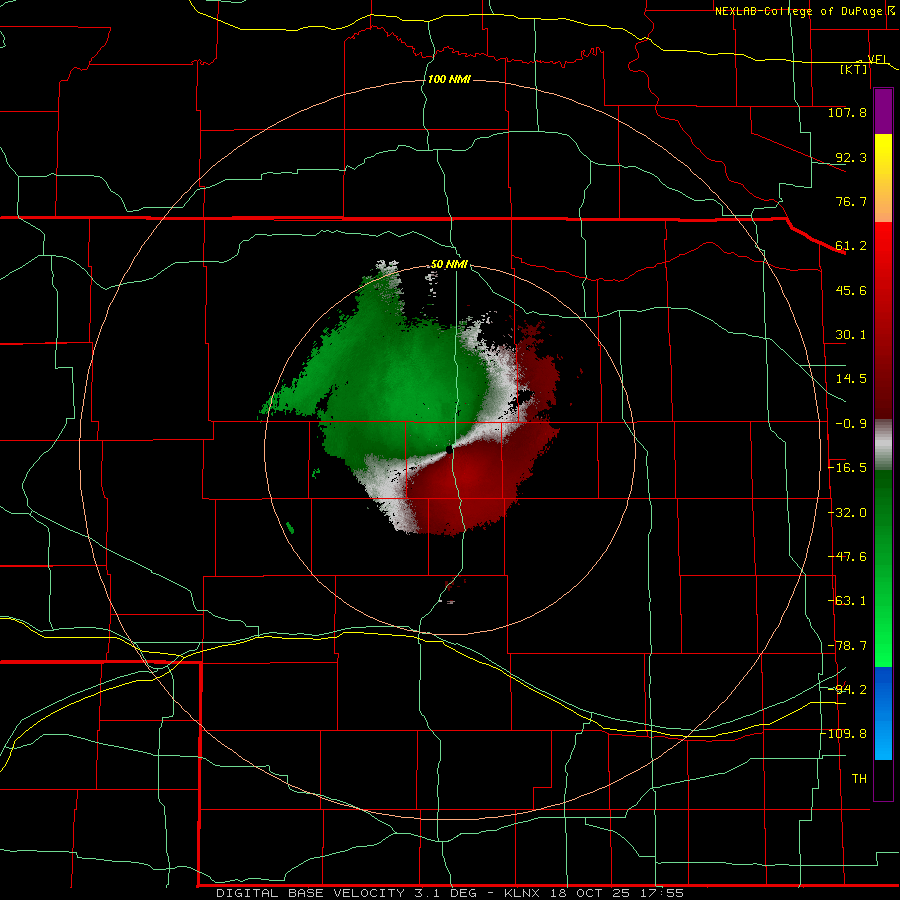Select the red segment of the color bar

point(883,320)
